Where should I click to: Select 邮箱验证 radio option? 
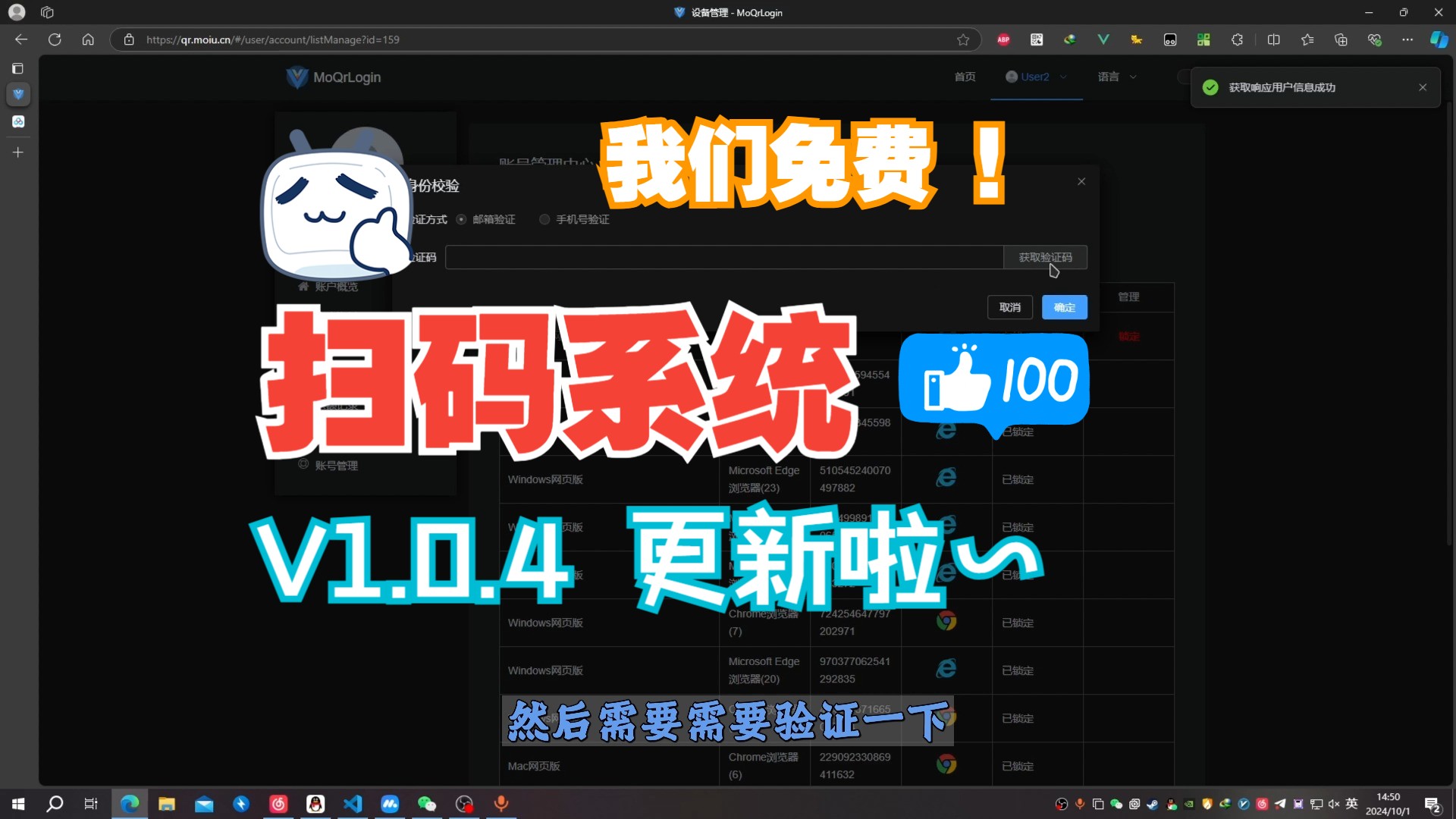[485, 219]
